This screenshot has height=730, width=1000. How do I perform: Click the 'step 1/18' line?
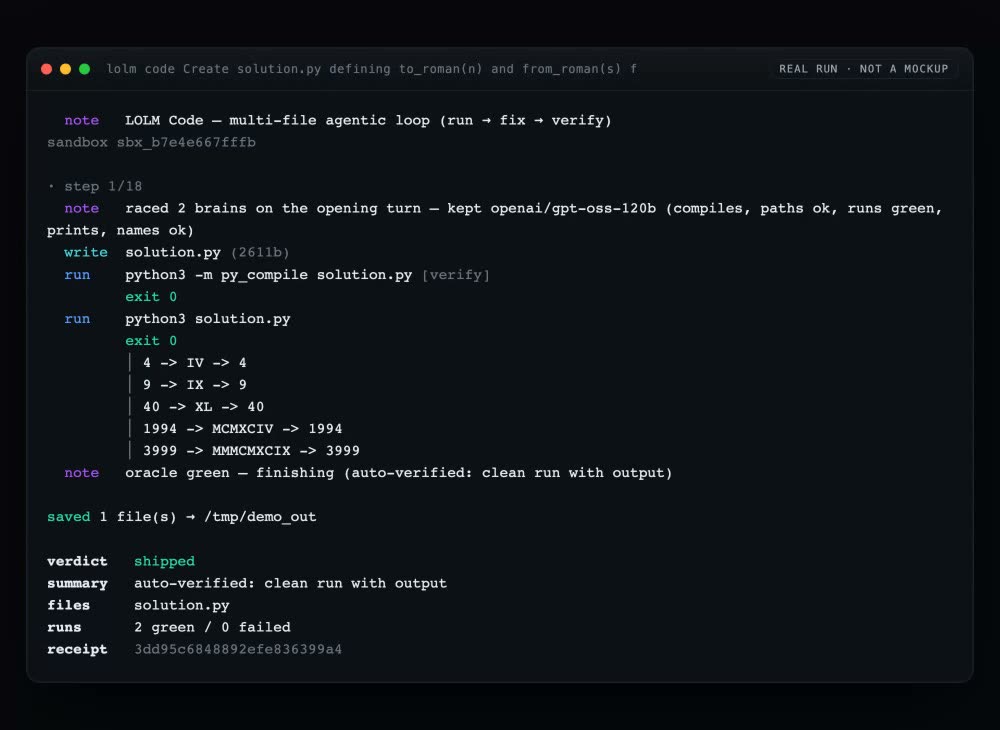(x=95, y=186)
